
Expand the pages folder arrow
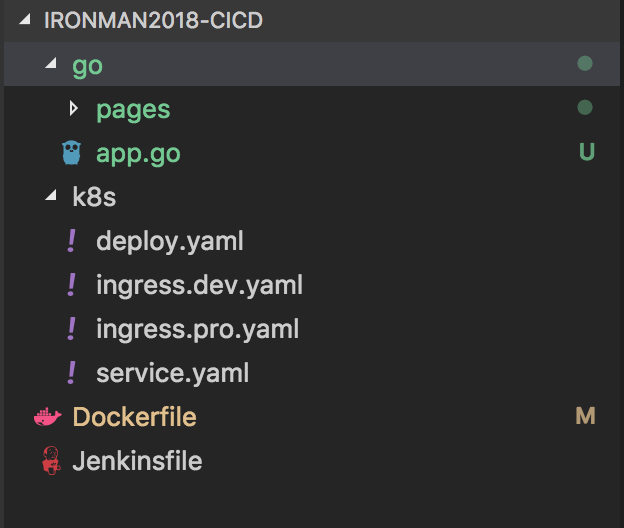(73, 108)
